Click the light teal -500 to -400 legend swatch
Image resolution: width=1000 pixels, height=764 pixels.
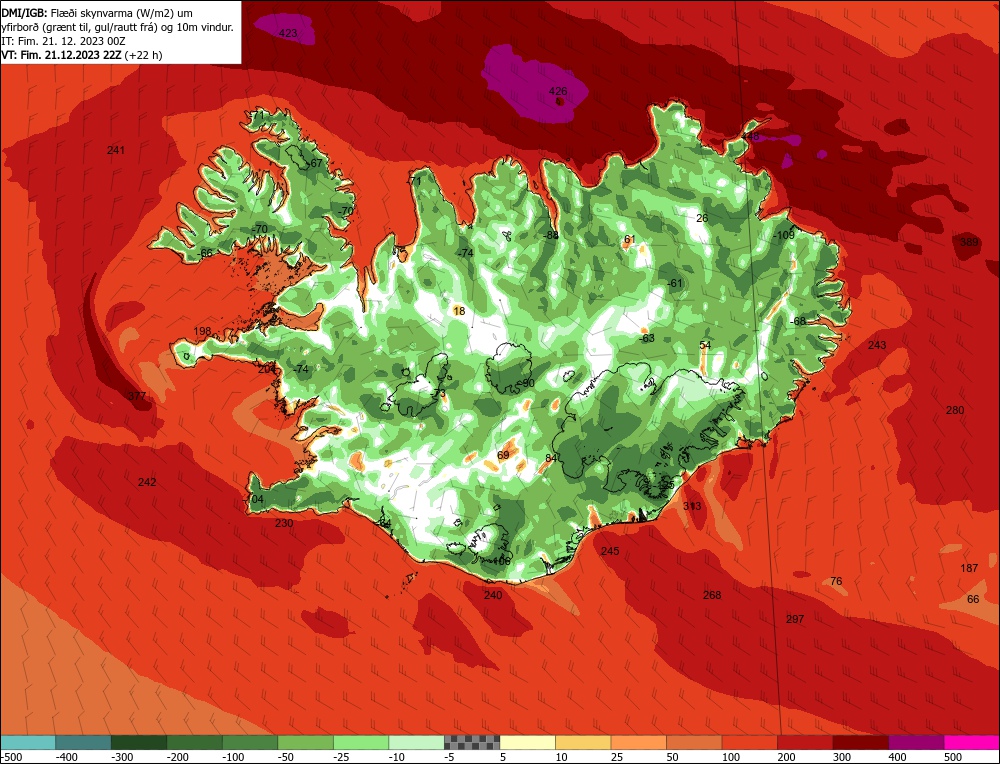[x=28, y=742]
